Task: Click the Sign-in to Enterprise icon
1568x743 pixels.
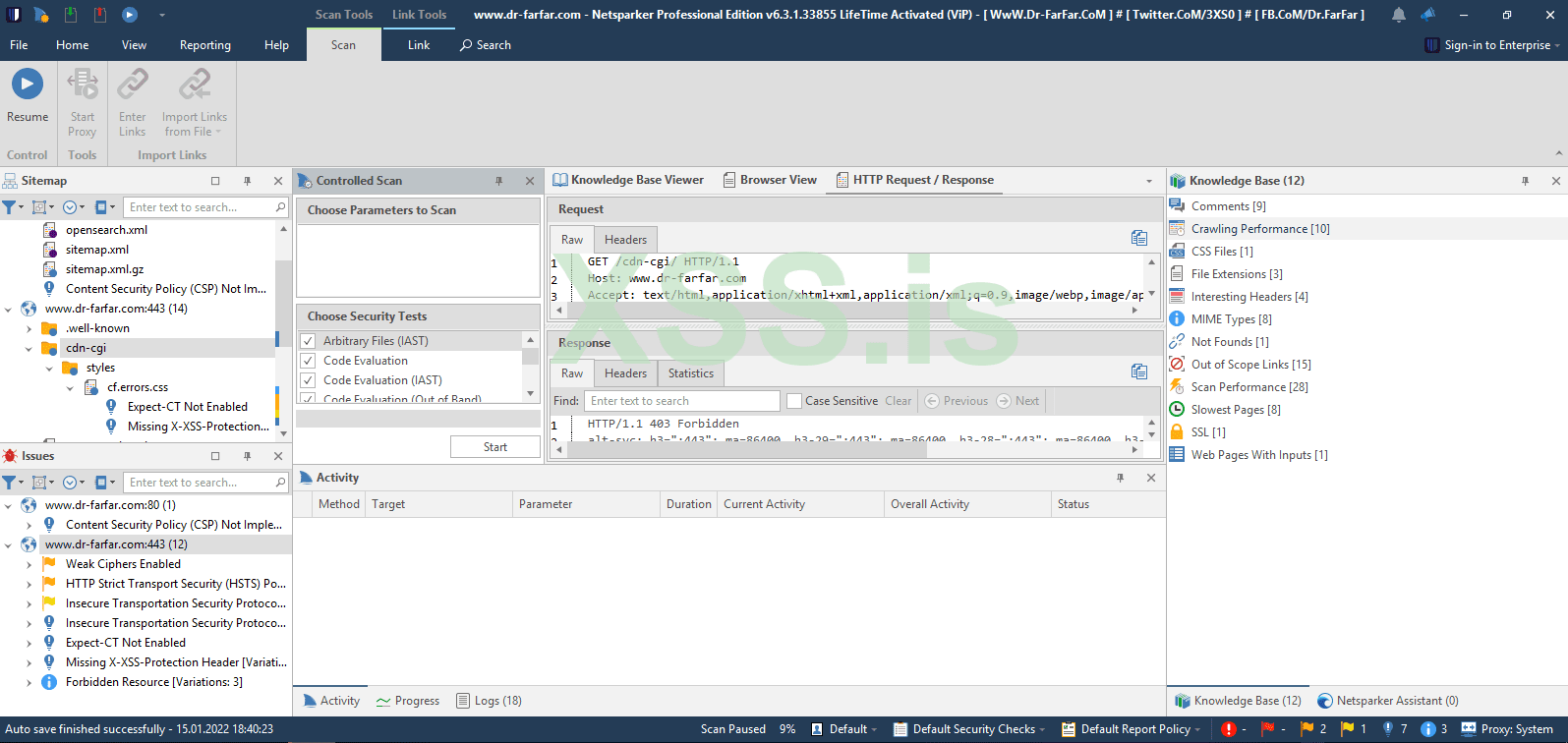Action: coord(1432,45)
